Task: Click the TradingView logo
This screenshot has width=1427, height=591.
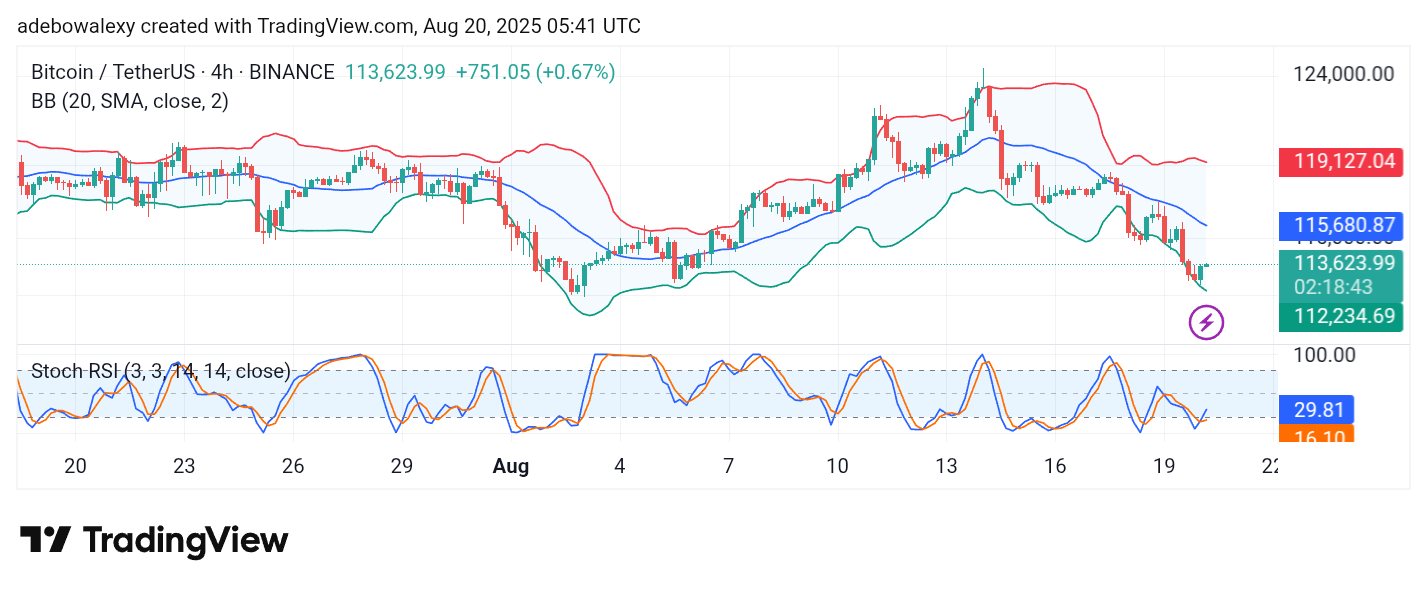Action: tap(154, 541)
